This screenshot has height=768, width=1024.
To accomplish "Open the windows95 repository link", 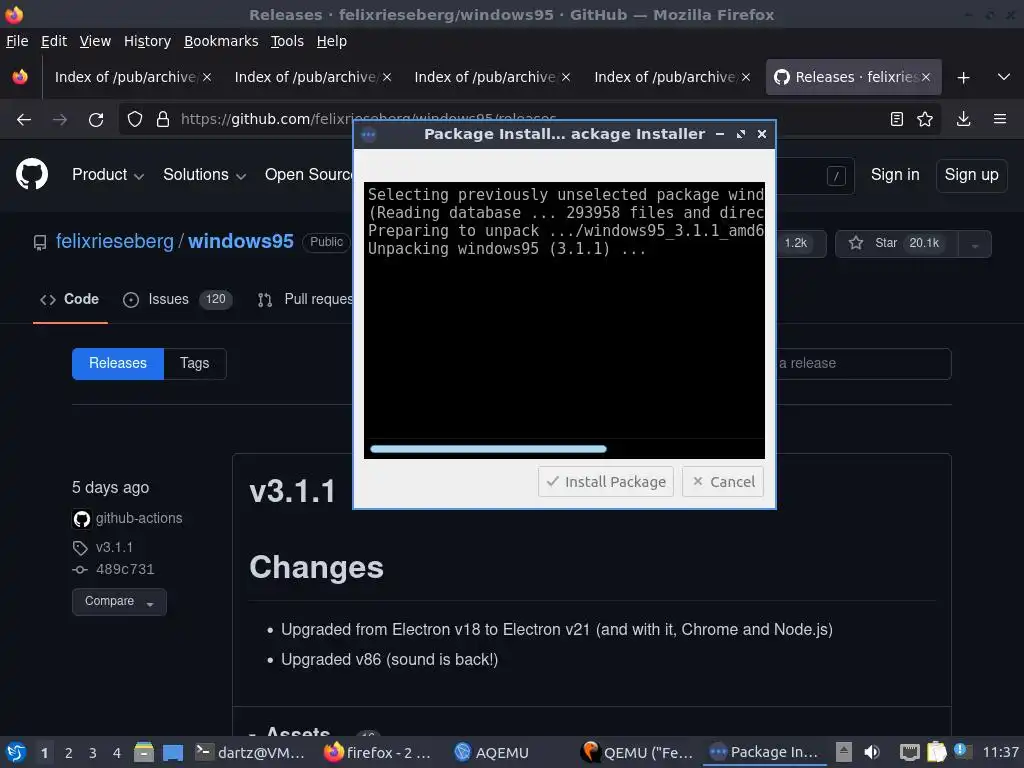I will 241,242.
